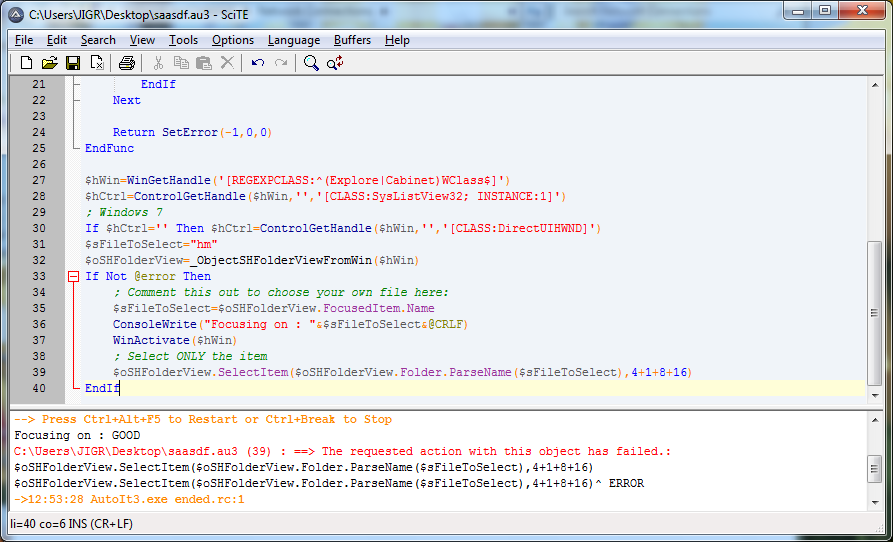The height and width of the screenshot is (542, 893).
Task: Click the New document toolbar icon
Action: point(26,63)
